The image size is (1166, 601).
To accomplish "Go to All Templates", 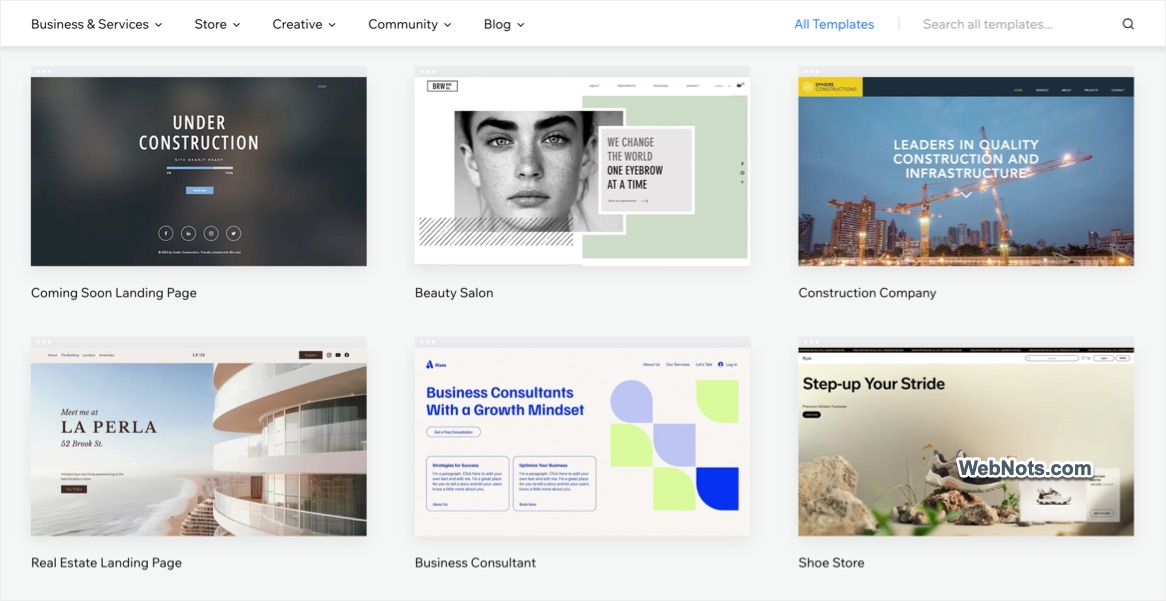I will pos(834,24).
